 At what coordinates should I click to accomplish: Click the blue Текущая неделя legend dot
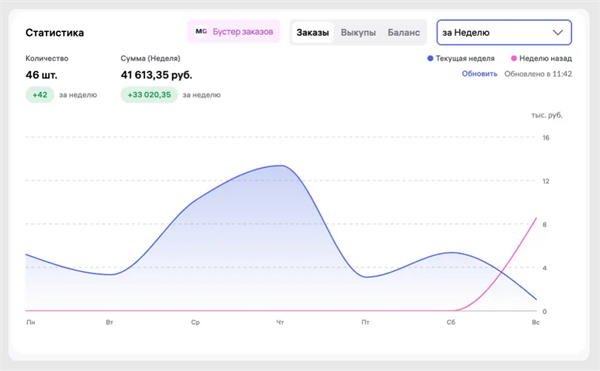430,59
